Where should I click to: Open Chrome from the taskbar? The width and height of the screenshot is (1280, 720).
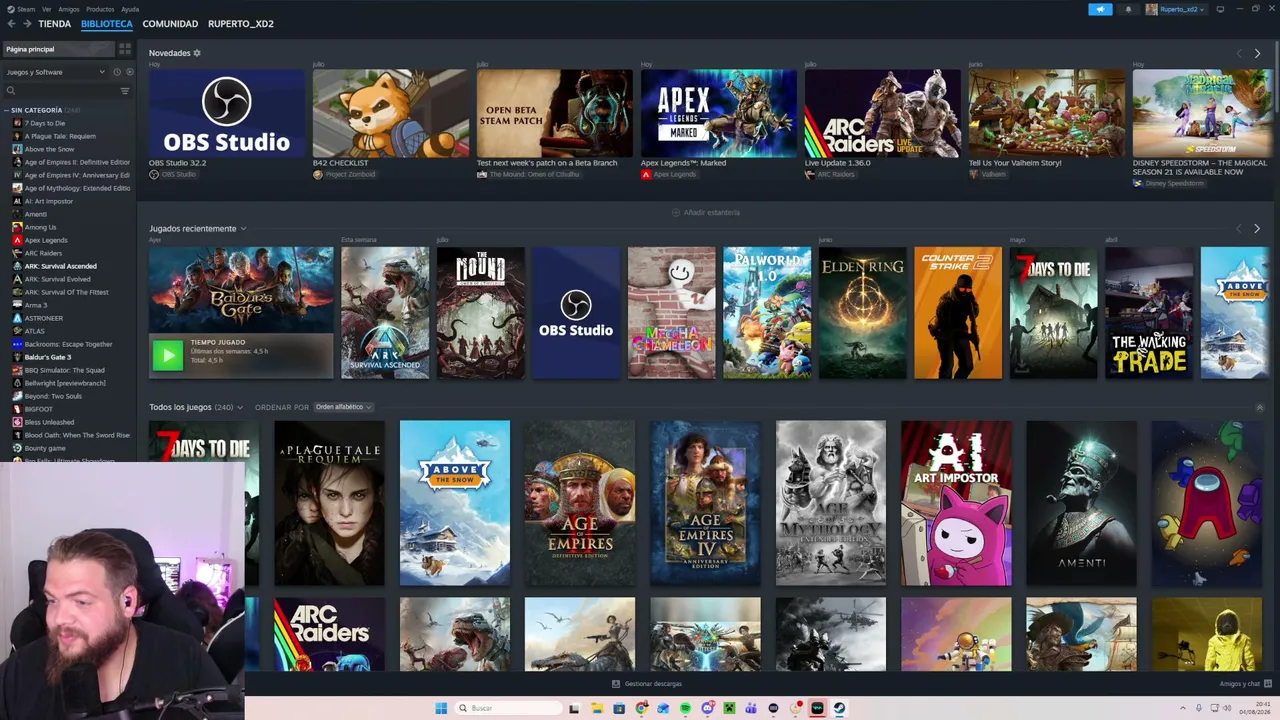641,708
